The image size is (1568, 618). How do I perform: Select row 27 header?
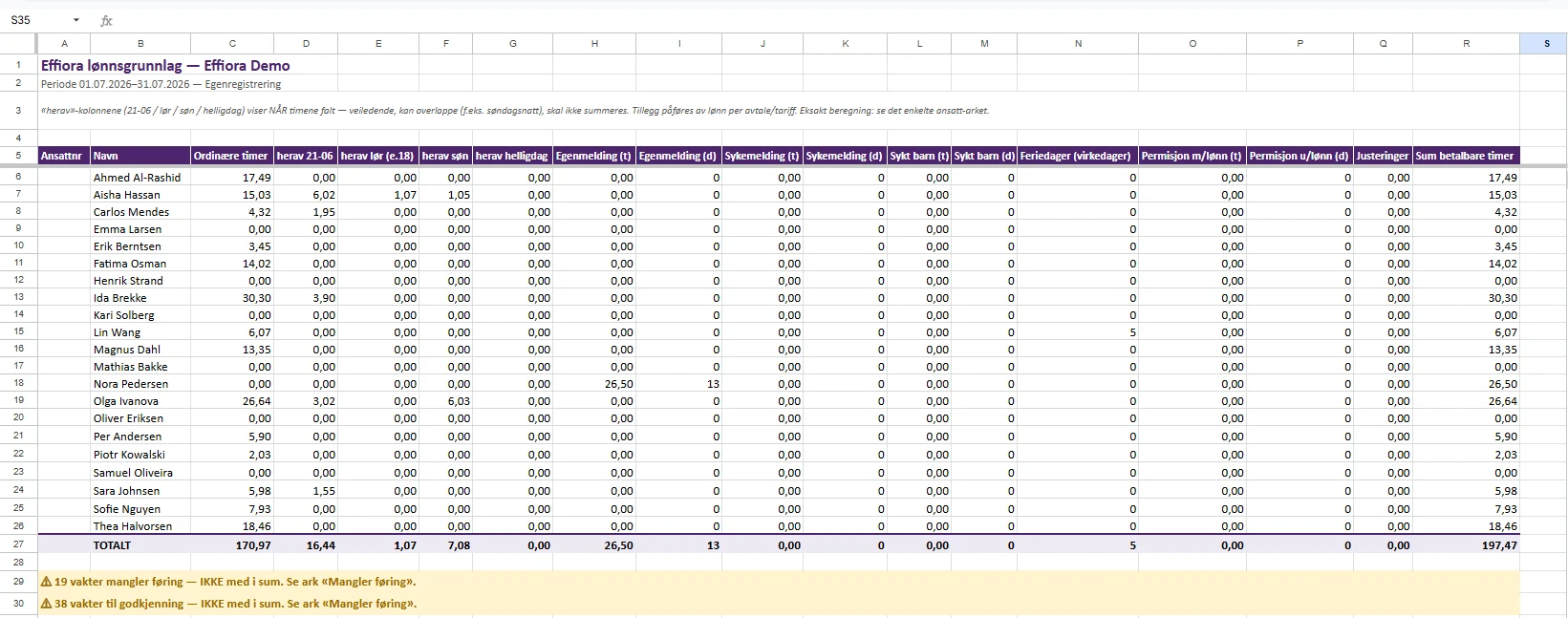18,544
